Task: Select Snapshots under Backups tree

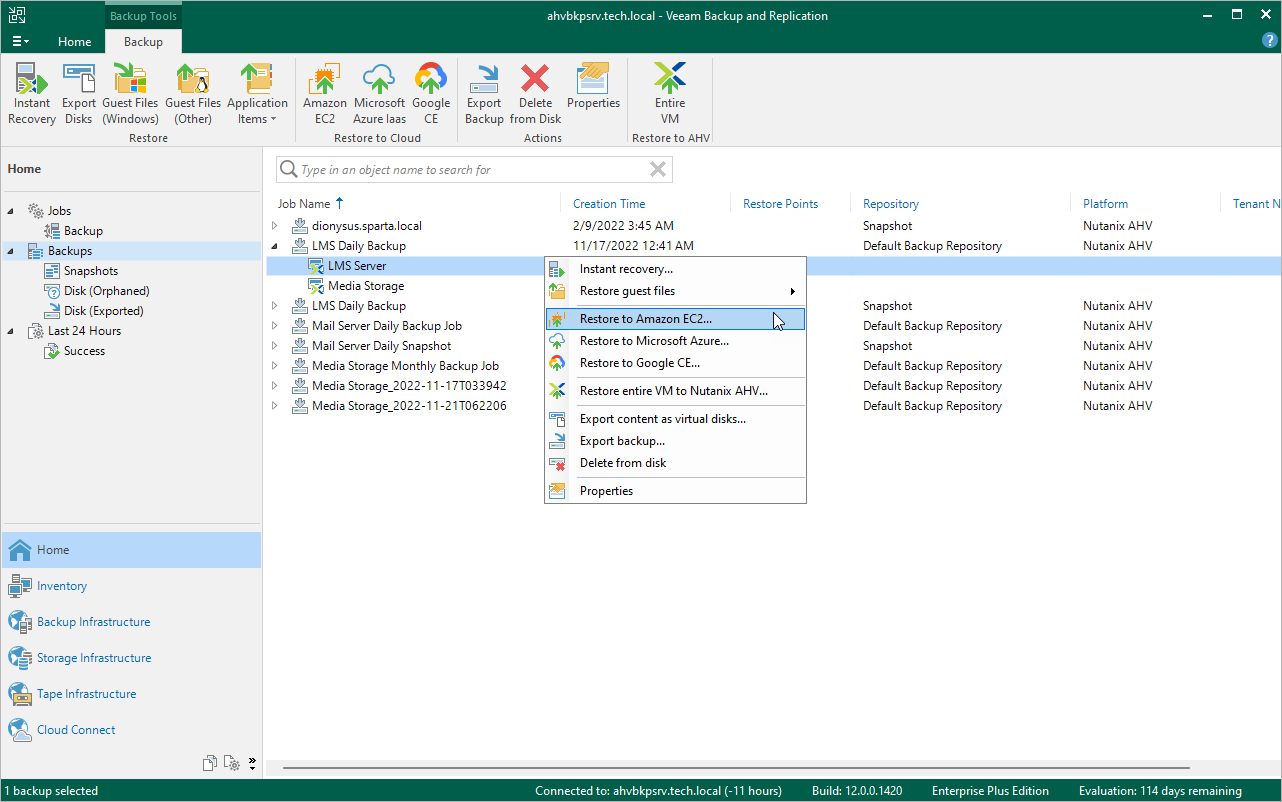Action: [90, 271]
